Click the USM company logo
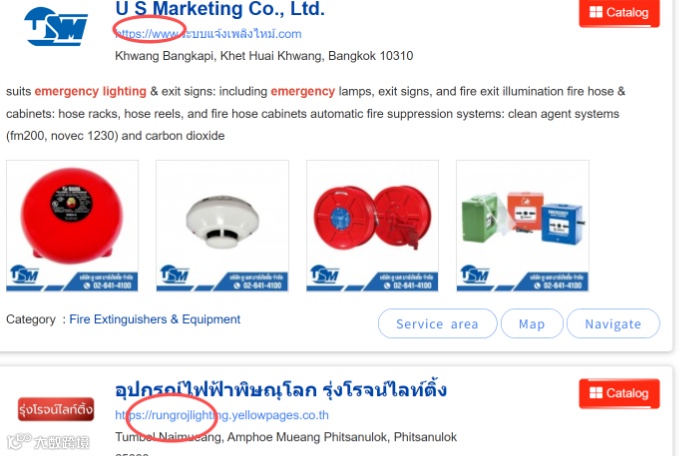 56,26
